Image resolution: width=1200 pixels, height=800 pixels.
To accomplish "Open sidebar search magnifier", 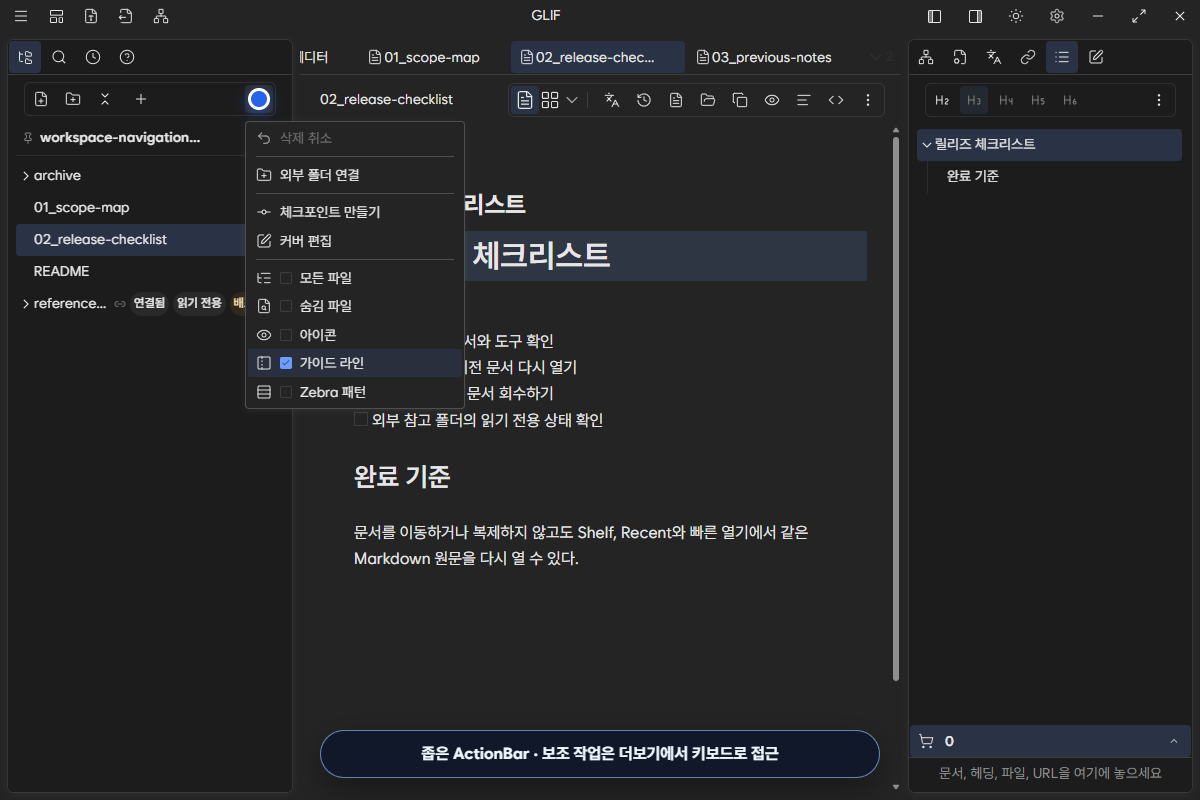I will 59,57.
